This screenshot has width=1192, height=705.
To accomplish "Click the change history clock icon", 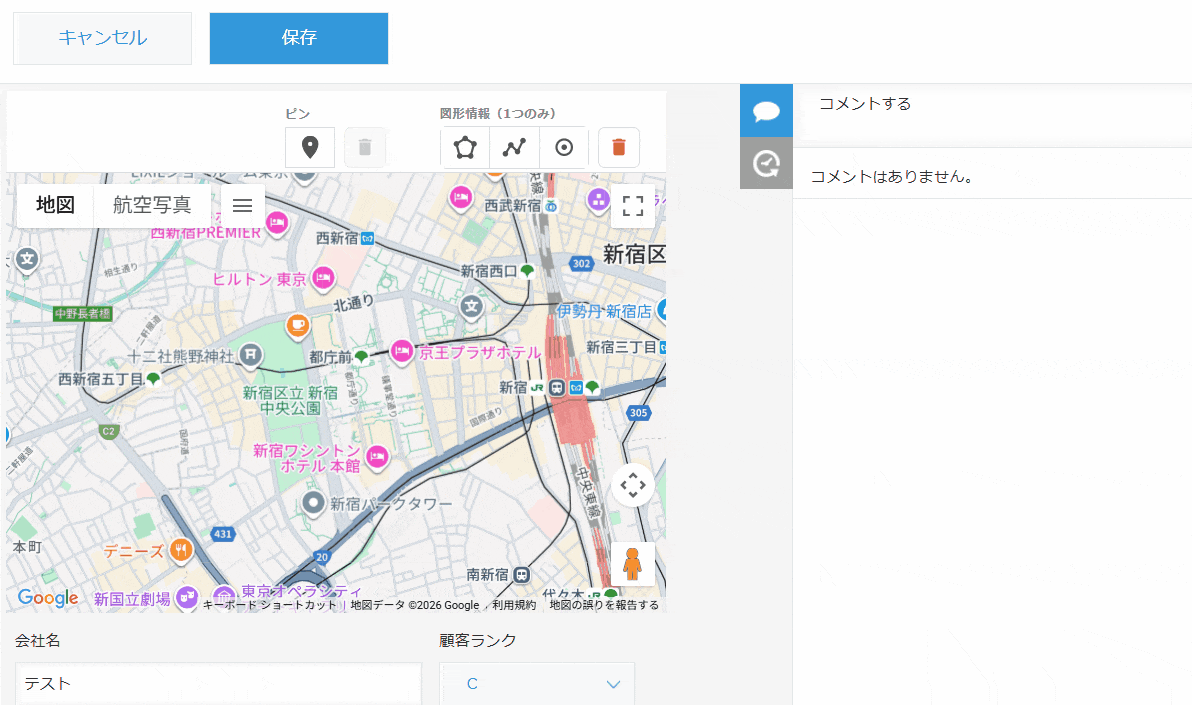I will point(765,163).
